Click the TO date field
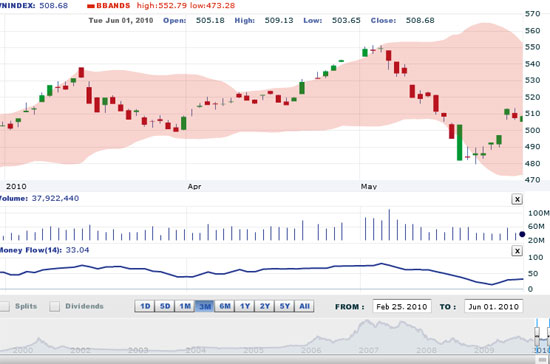 tap(494, 306)
